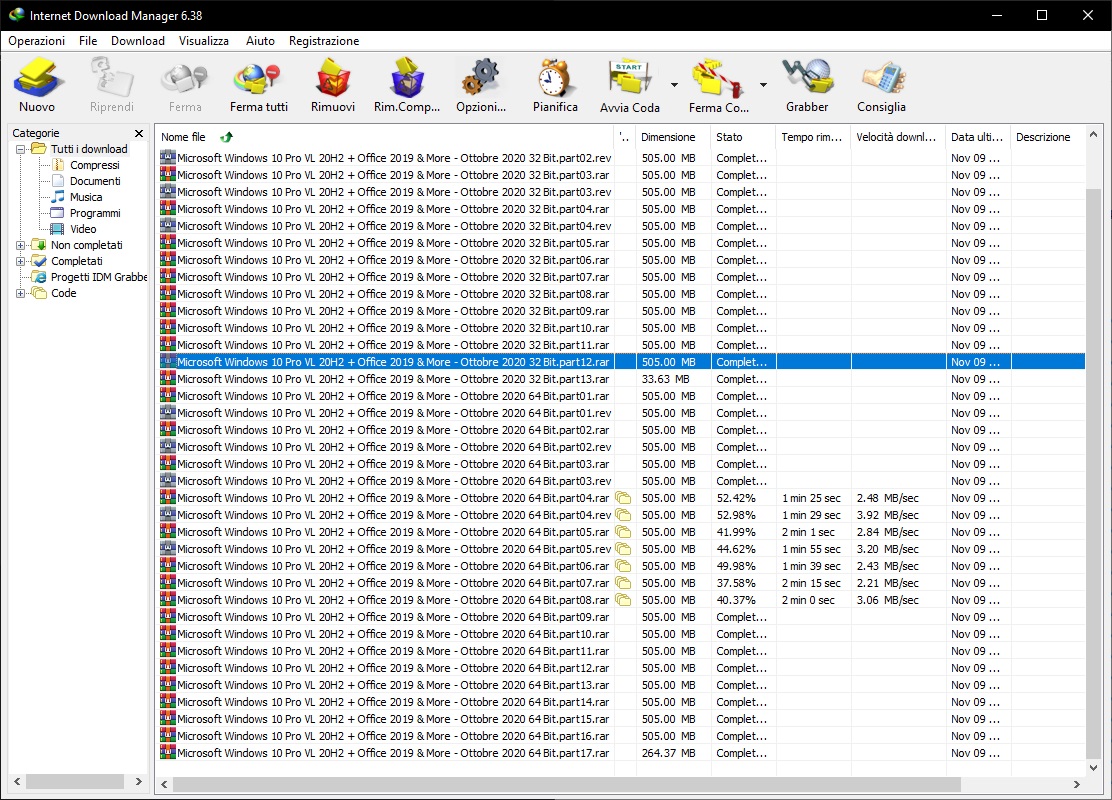Screen dimensions: 1112x800
Task: Click the Consiglia toolbar icon
Action: coord(882,78)
